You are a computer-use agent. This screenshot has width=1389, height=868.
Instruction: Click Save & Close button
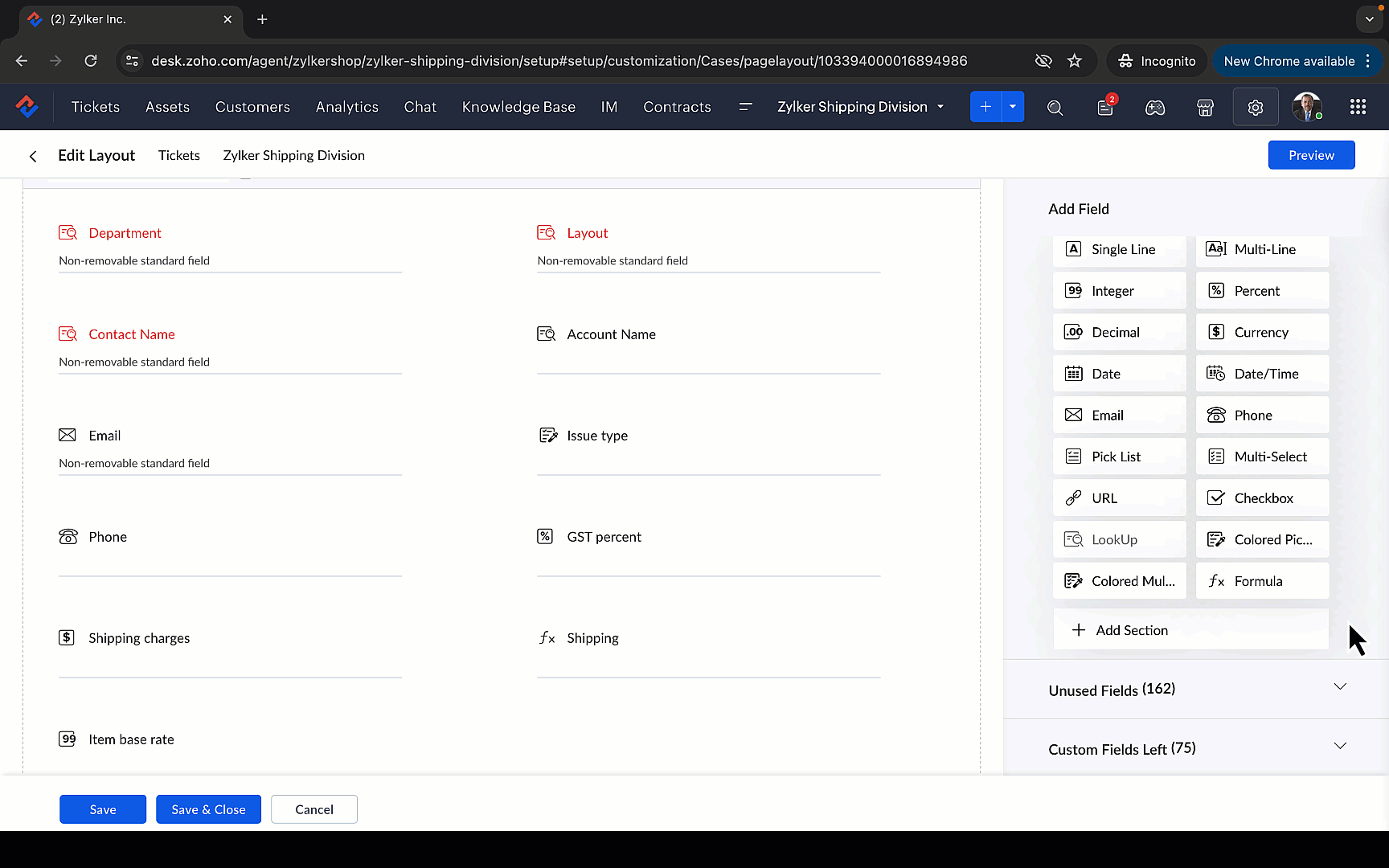click(208, 809)
